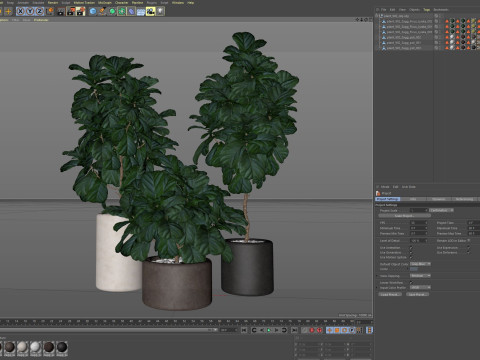Click the Scale Project button
The height and width of the screenshot is (360, 480).
[x=405, y=216]
